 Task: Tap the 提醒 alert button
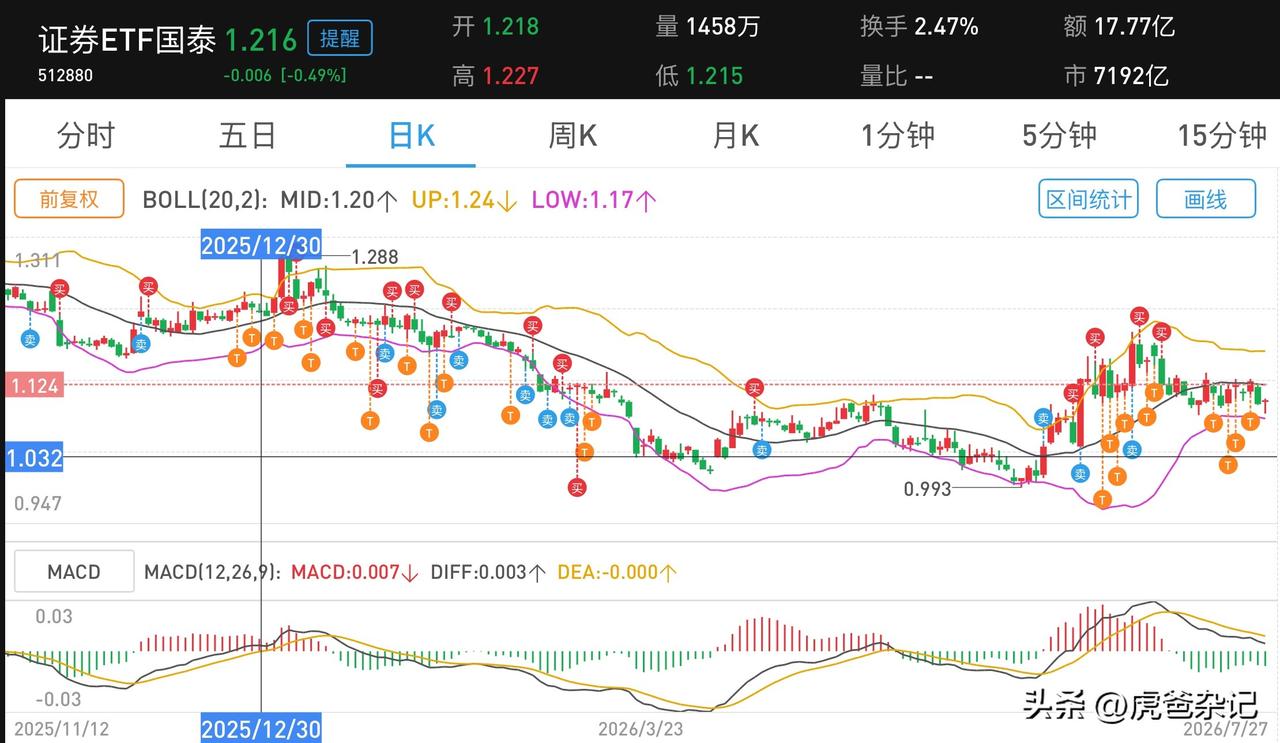click(x=340, y=39)
